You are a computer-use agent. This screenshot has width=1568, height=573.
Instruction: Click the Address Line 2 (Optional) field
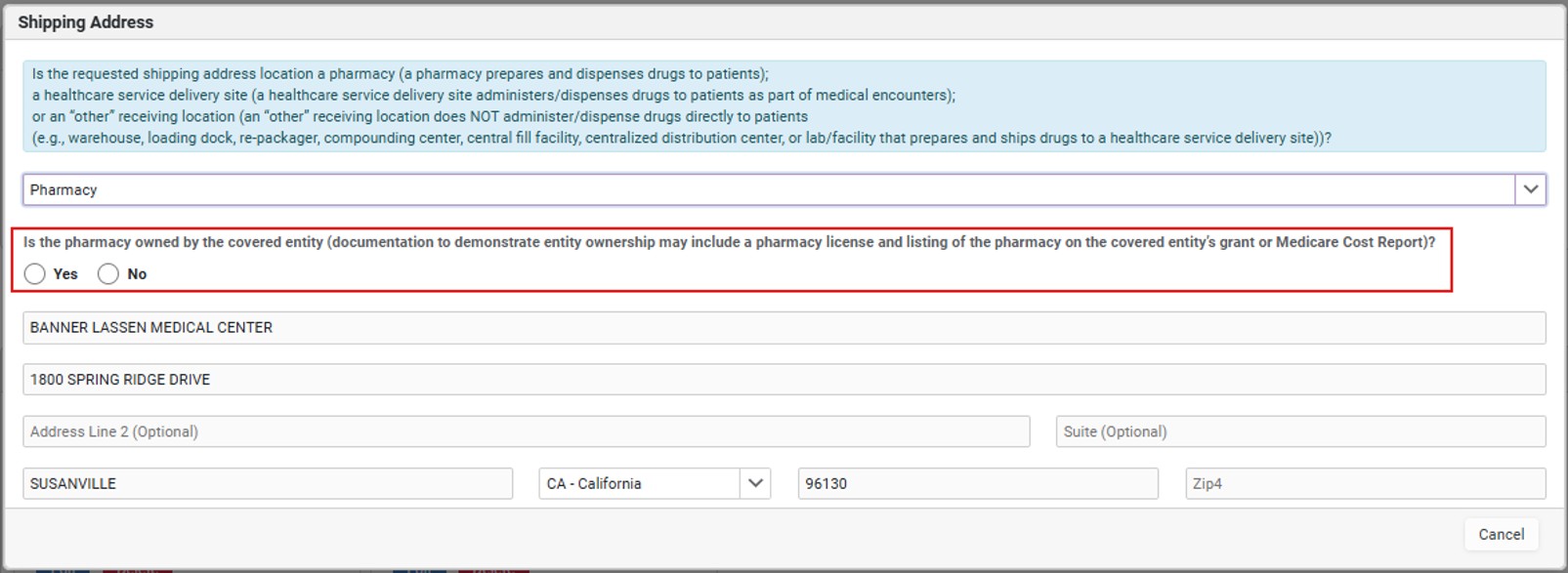tap(527, 431)
